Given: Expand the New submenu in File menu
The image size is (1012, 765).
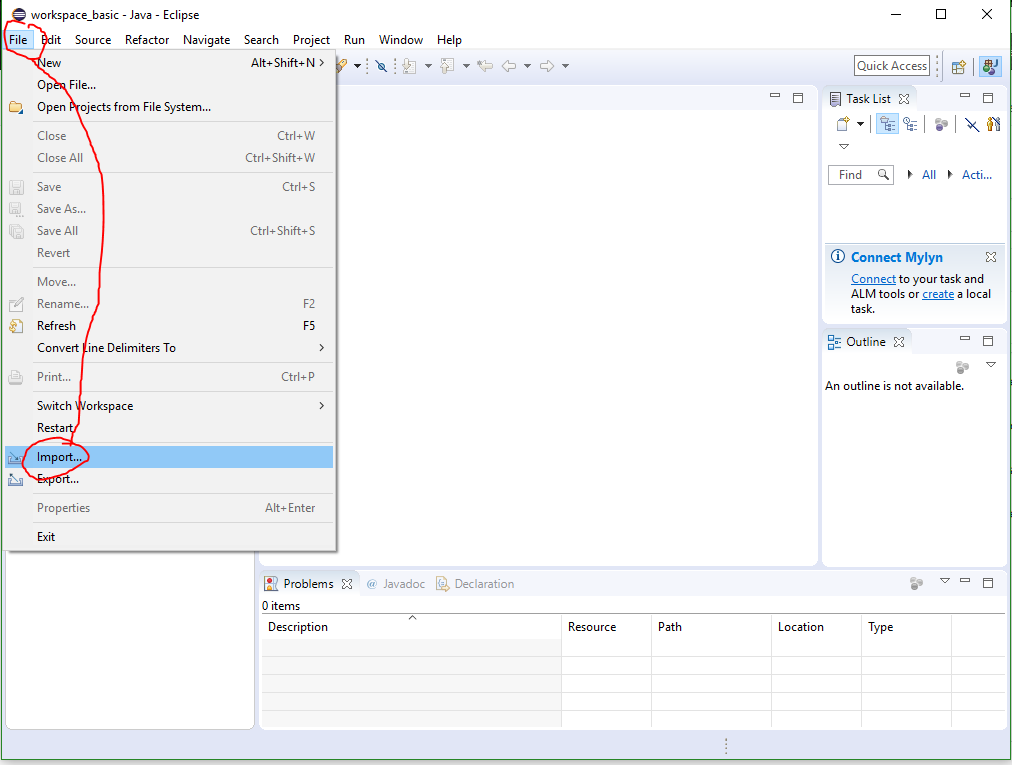Looking at the screenshot, I should click(169, 63).
